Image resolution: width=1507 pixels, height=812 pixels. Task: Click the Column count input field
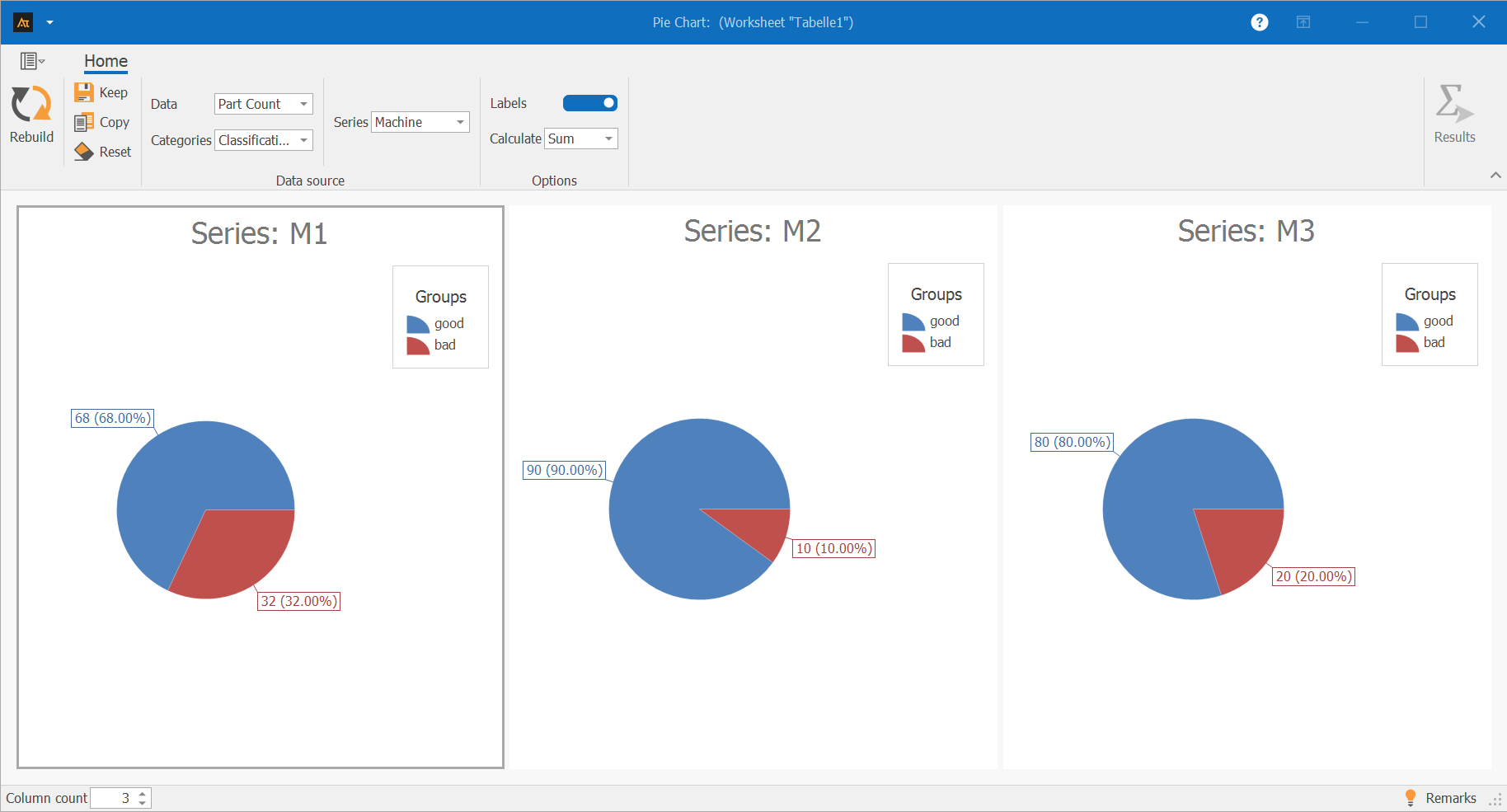pos(112,798)
